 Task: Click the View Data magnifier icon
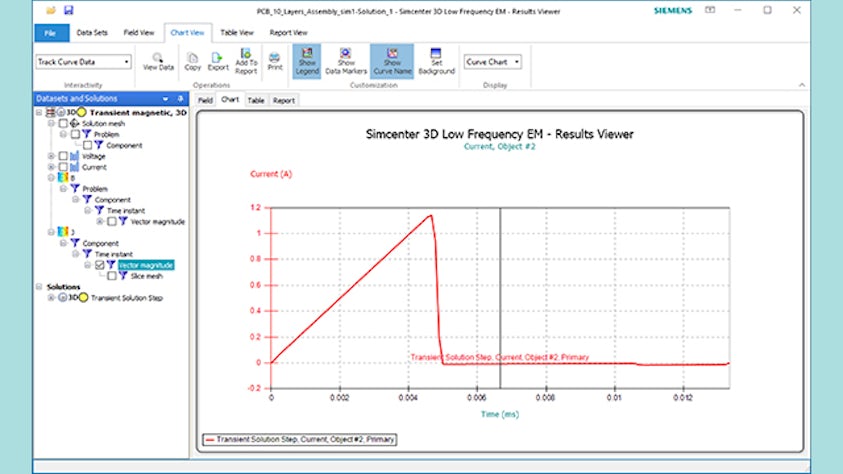pyautogui.click(x=158, y=57)
